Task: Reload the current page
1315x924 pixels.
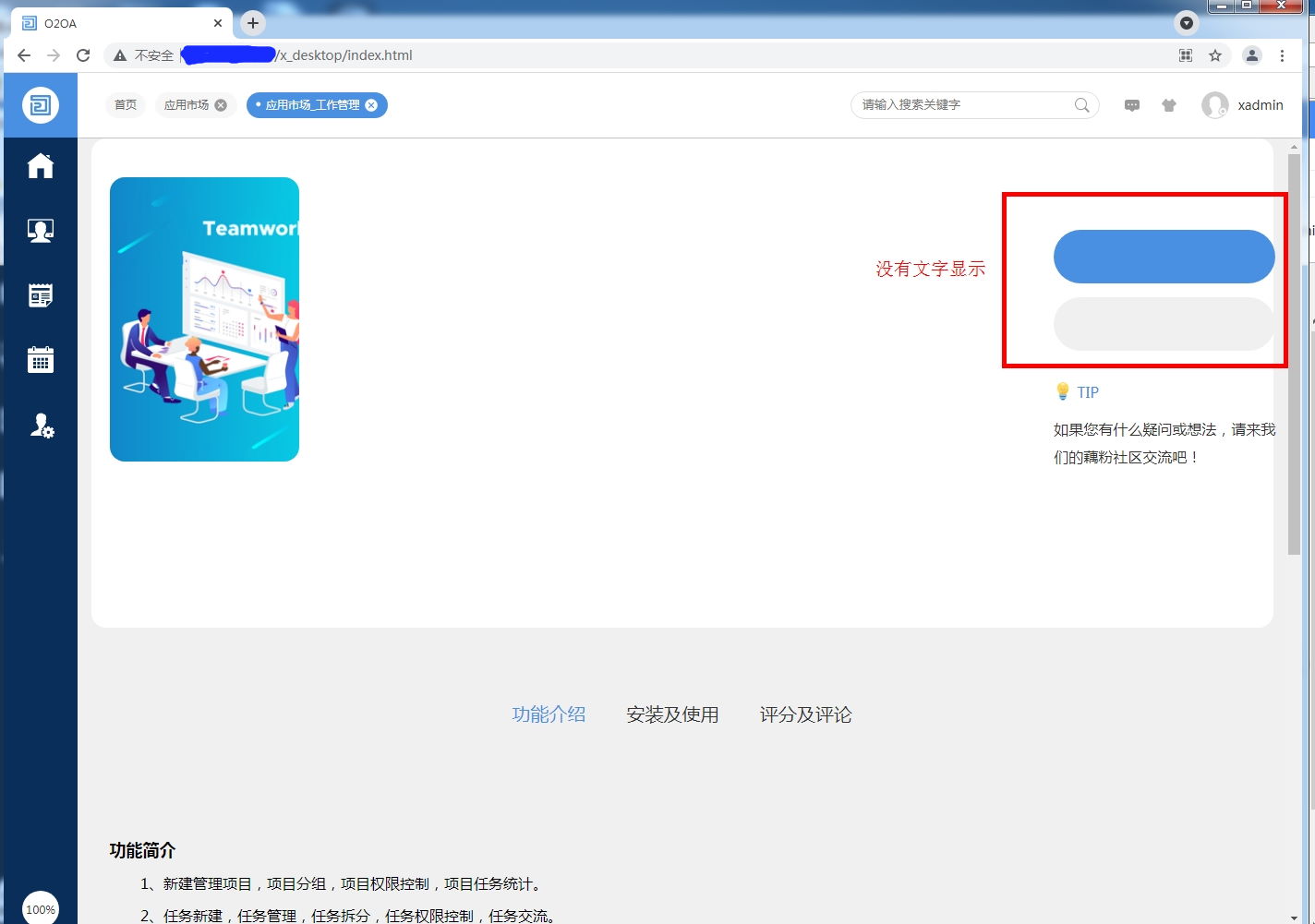Action: tap(83, 55)
